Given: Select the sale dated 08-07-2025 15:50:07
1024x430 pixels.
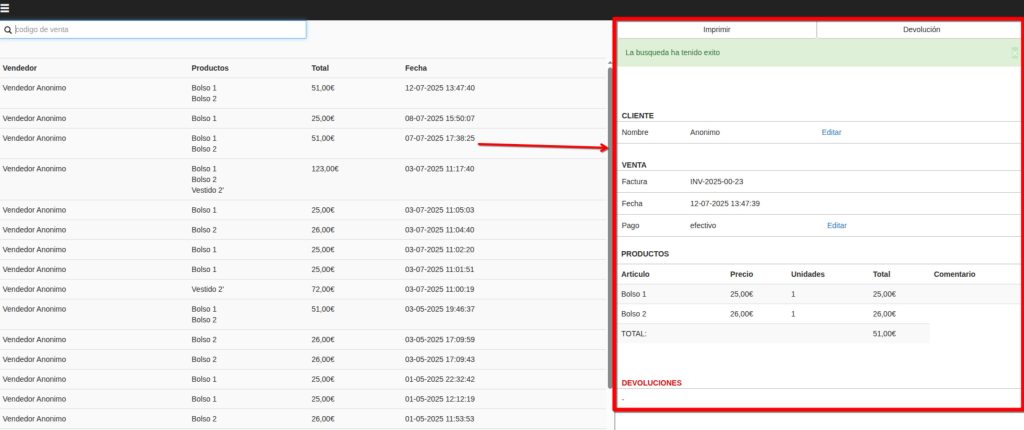Looking at the screenshot, I should [x=300, y=118].
